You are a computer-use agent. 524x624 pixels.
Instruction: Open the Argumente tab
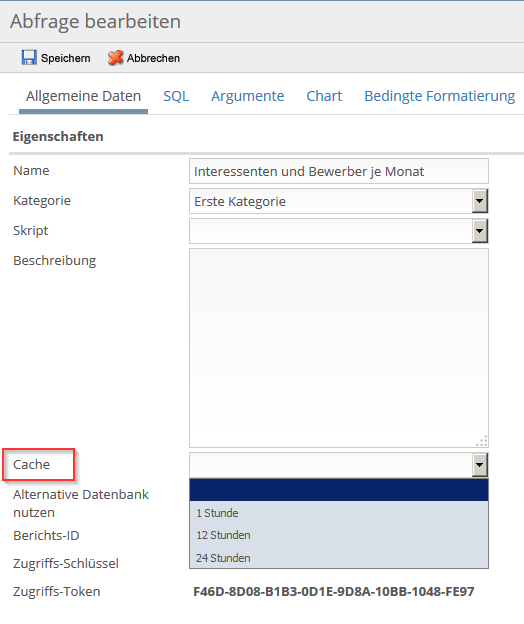click(x=247, y=96)
